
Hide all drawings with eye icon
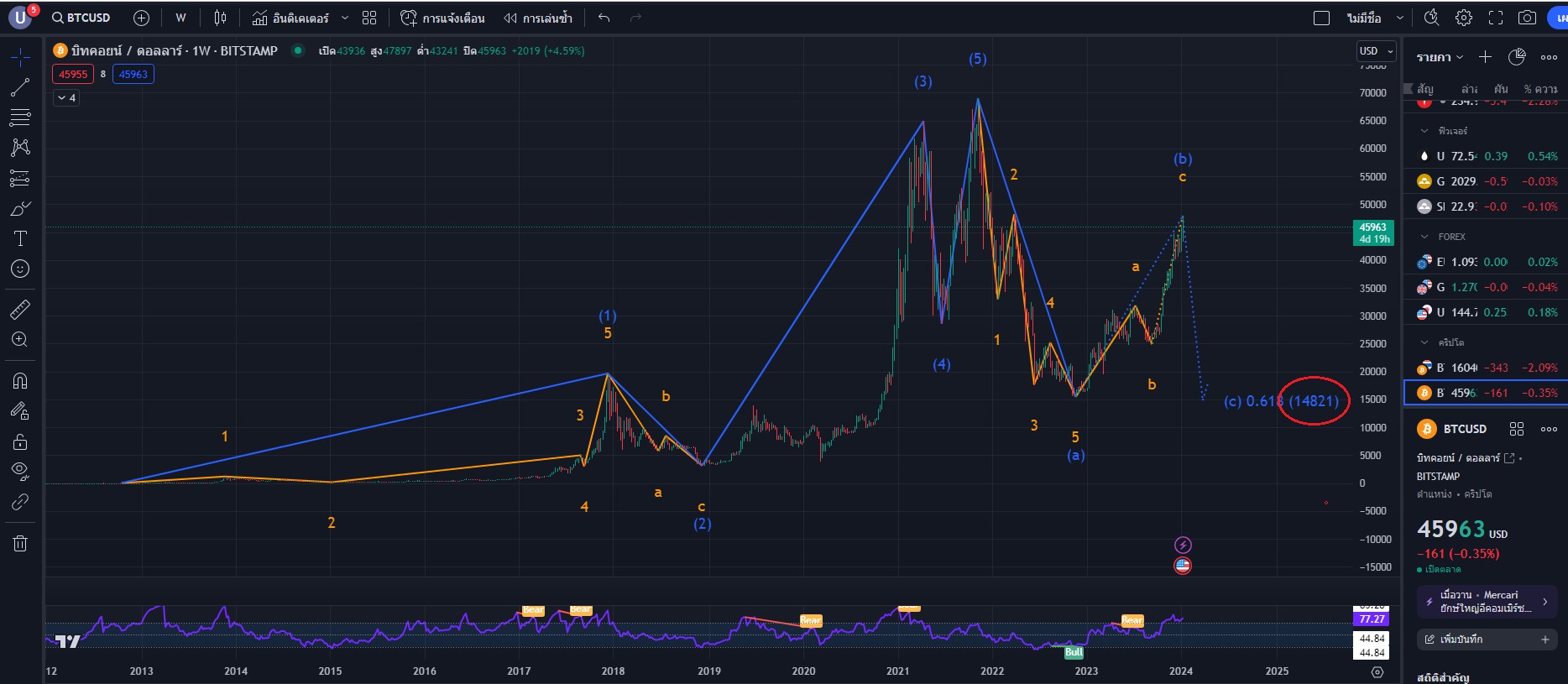[20, 471]
